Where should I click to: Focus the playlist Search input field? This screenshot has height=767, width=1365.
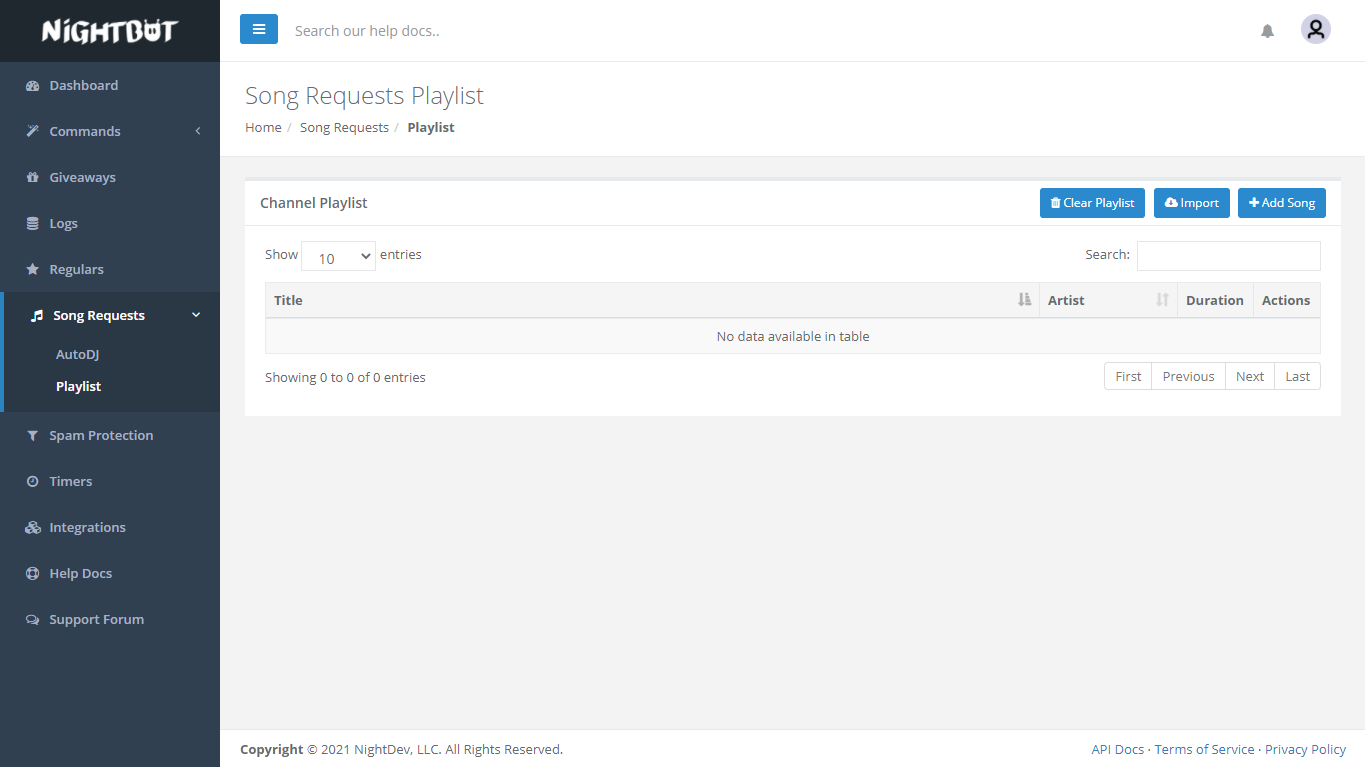1228,256
